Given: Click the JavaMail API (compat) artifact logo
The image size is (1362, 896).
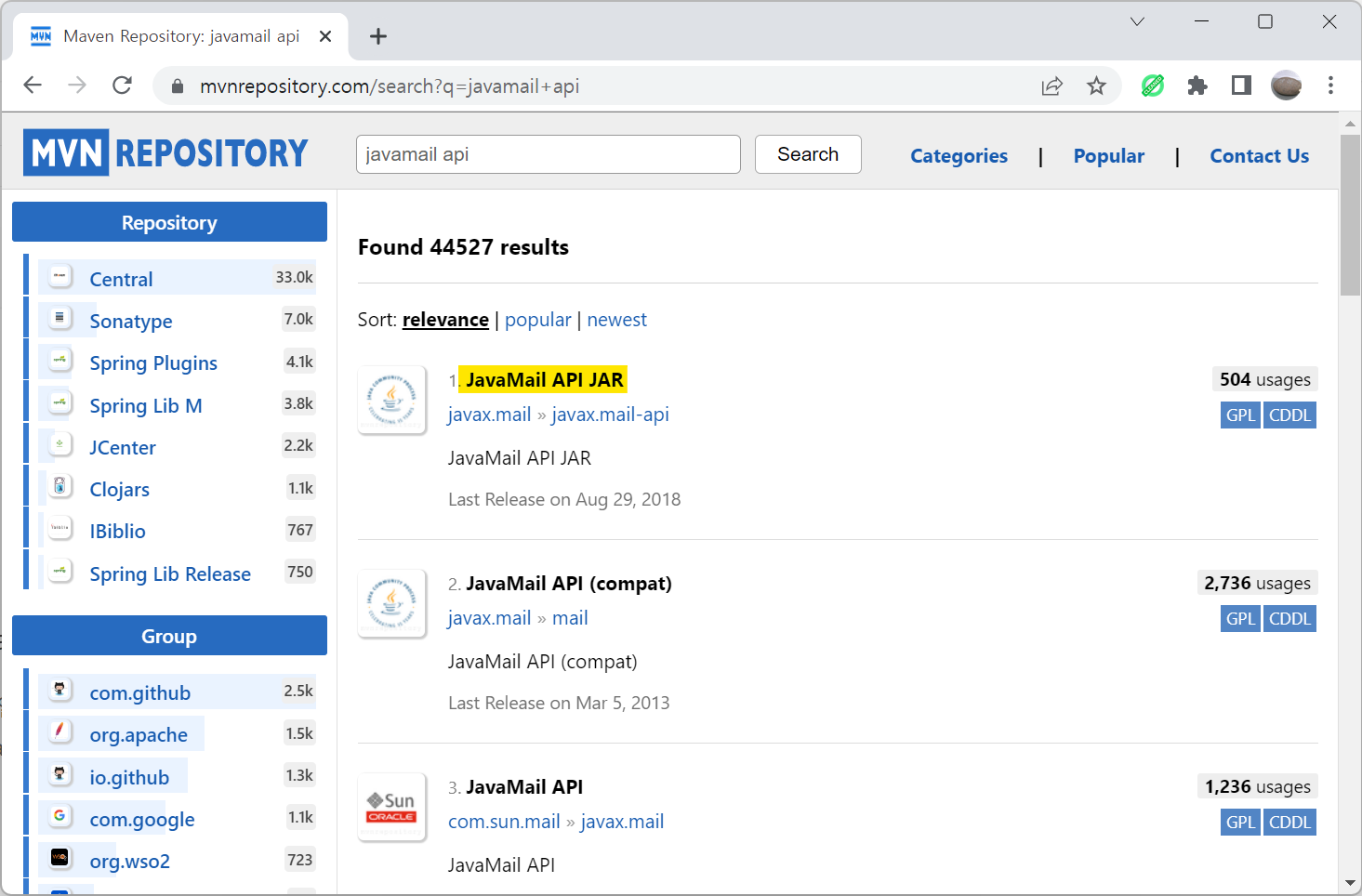Looking at the screenshot, I should 391,603.
